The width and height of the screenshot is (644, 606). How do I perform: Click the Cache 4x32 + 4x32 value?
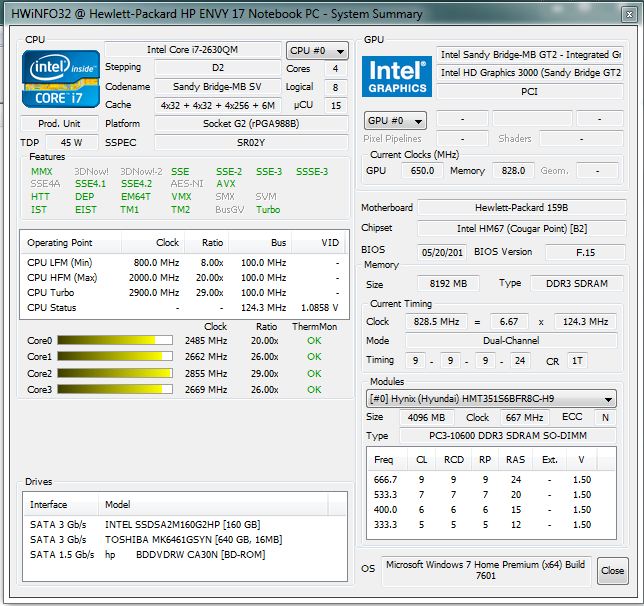(x=218, y=106)
